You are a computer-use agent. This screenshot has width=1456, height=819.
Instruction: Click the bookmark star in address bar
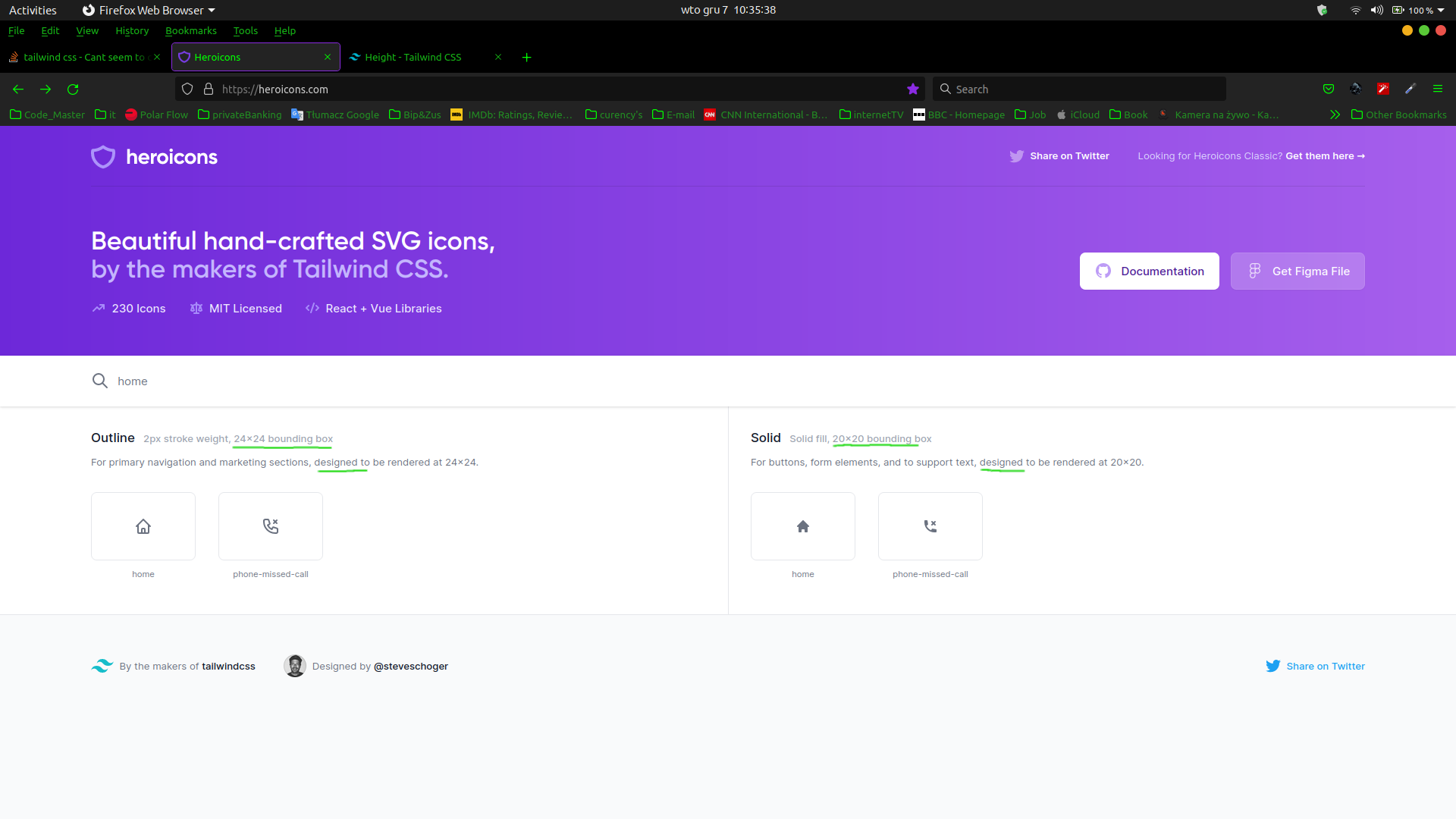pos(913,89)
